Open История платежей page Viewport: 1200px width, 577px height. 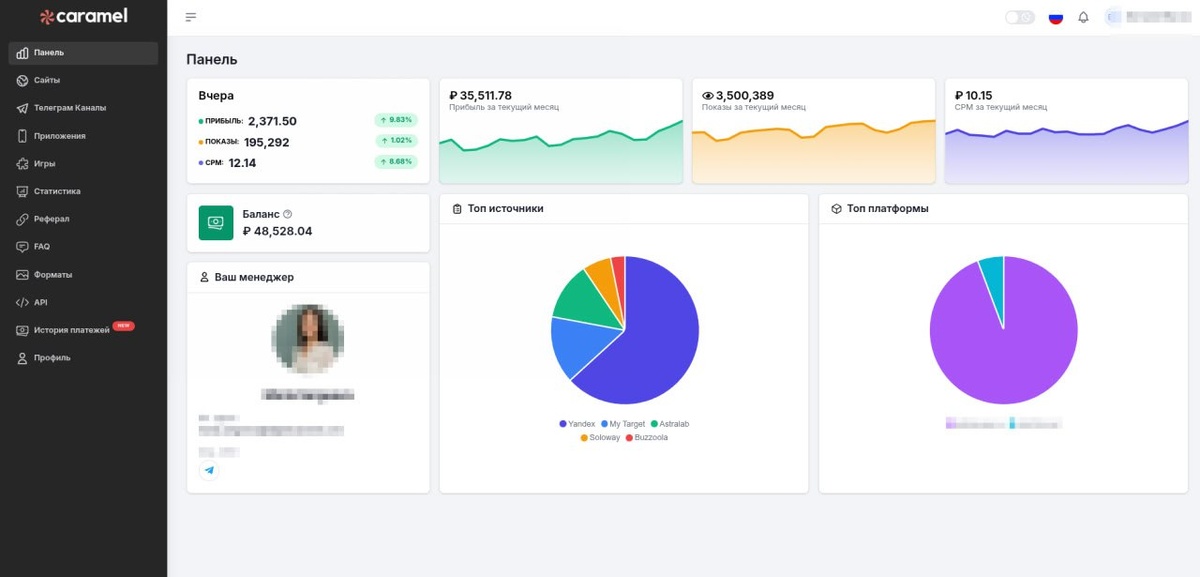point(83,330)
